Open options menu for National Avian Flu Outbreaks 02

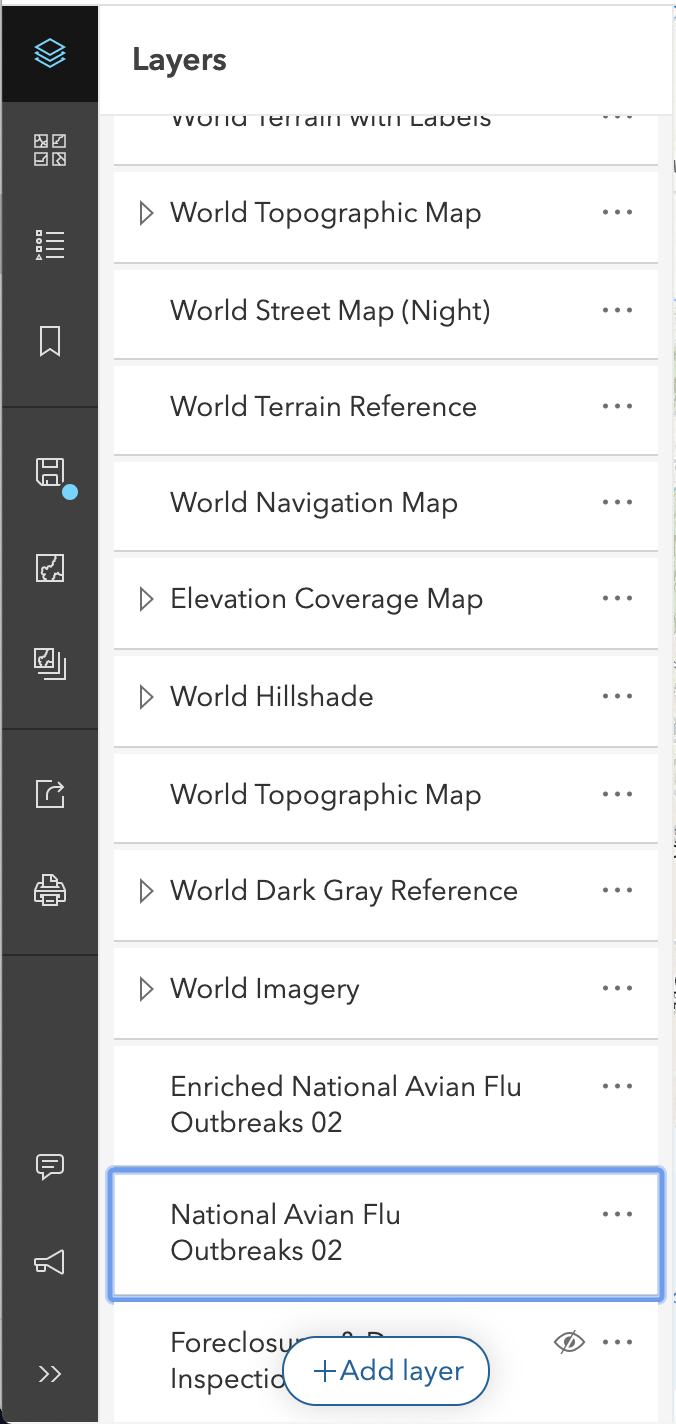tap(617, 1214)
